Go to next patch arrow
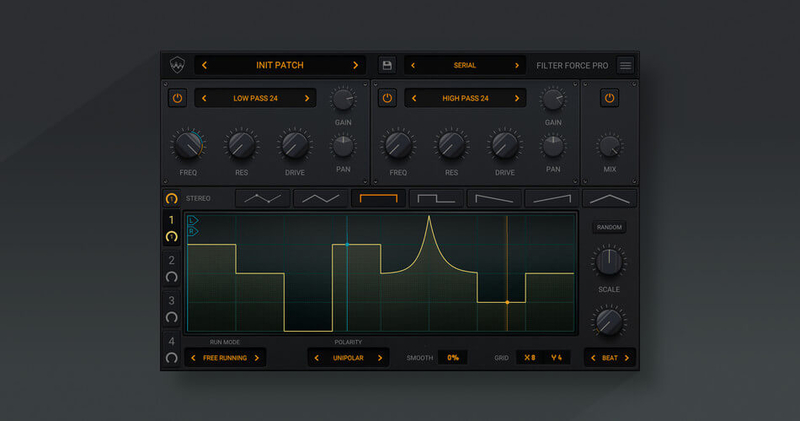Screen dimensions: 800x421 [356, 65]
